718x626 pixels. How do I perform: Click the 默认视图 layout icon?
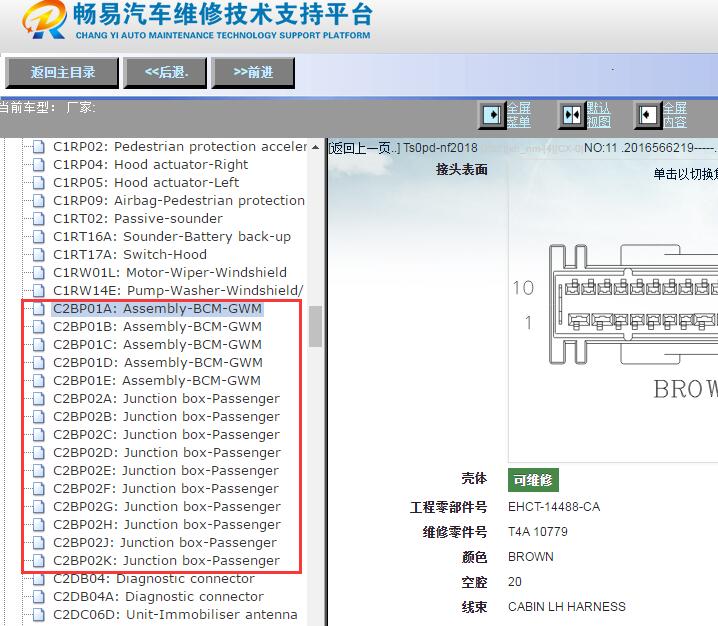coord(572,114)
